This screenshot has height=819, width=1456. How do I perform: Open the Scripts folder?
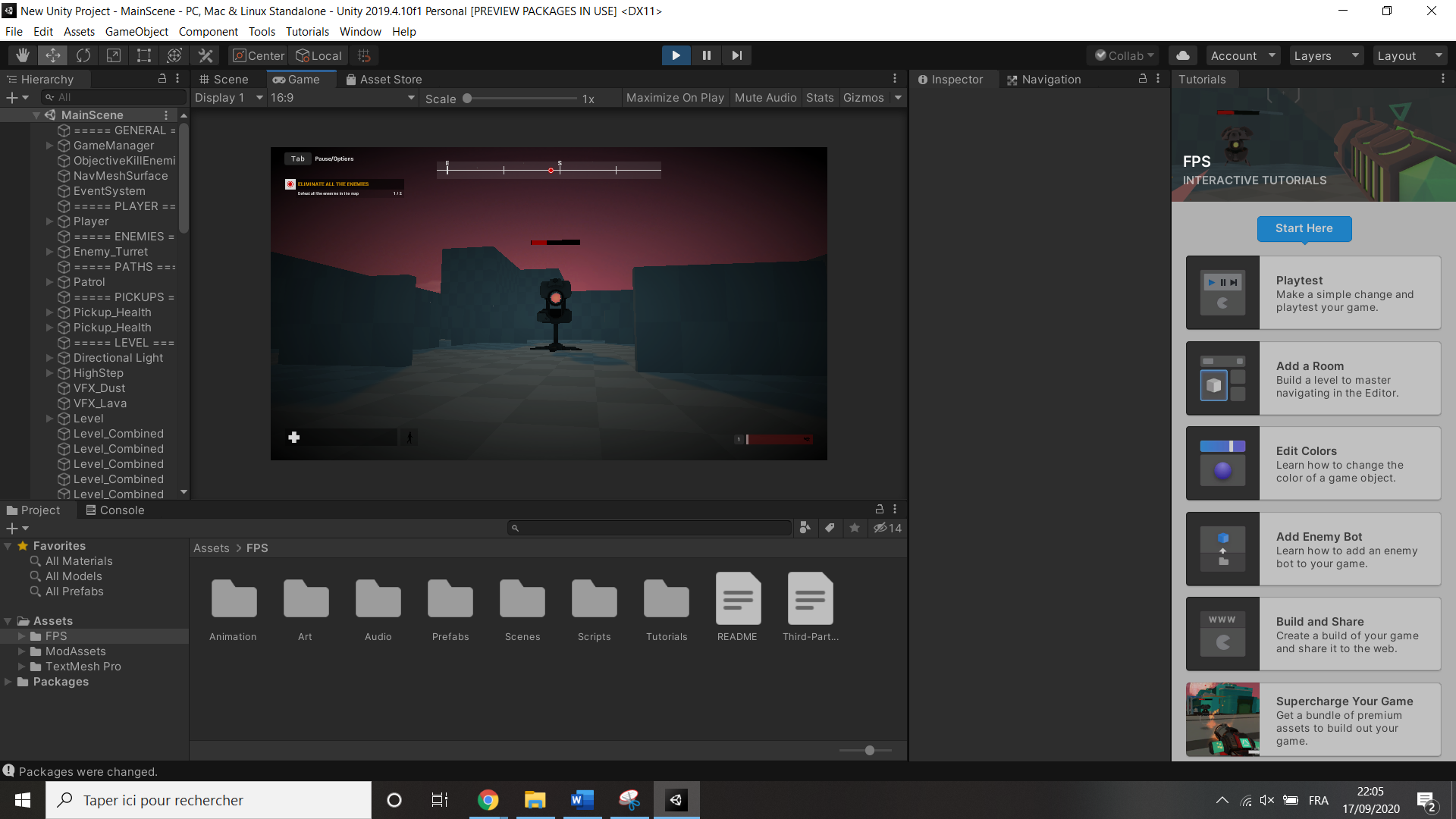[594, 608]
